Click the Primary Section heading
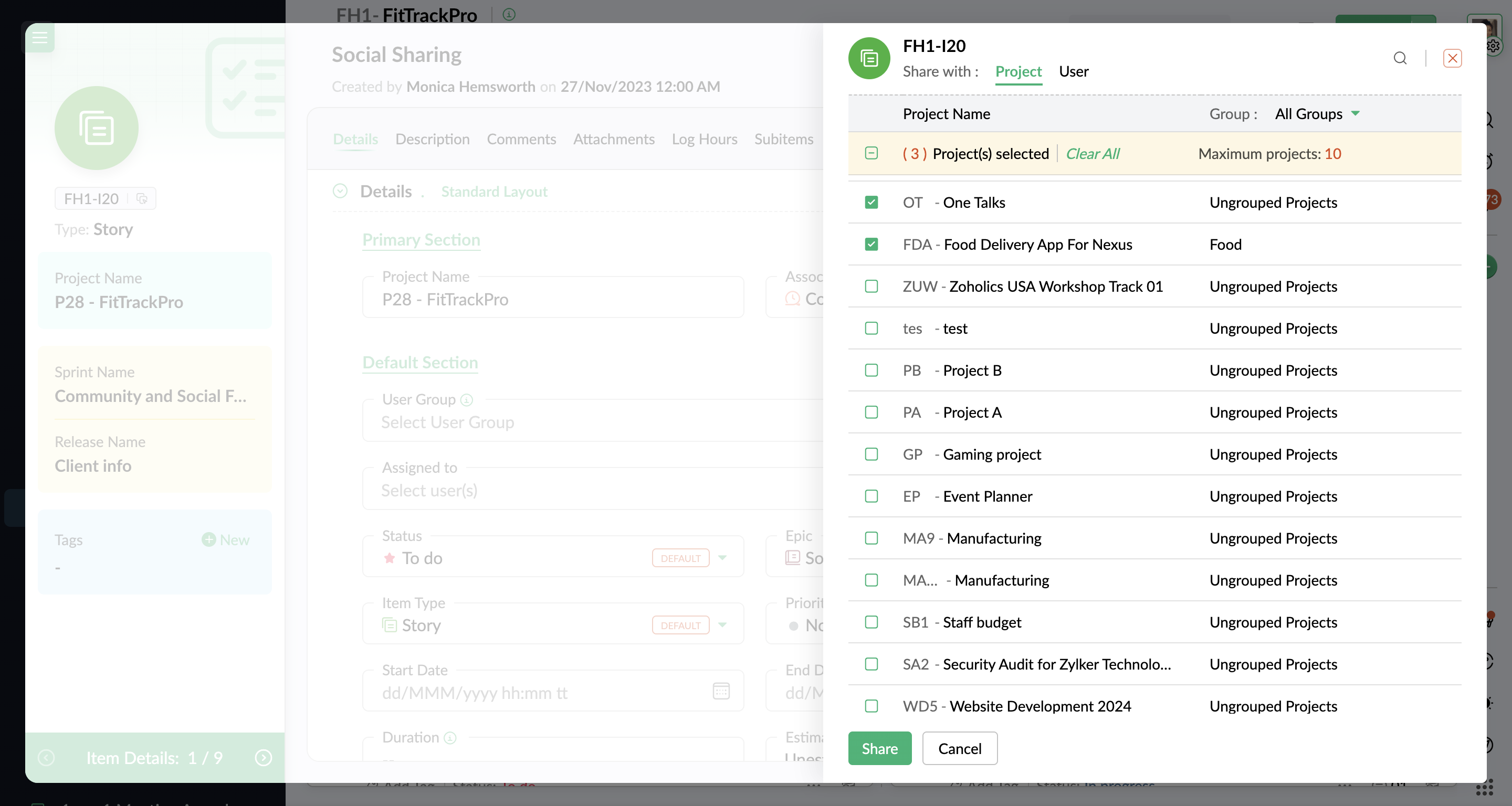 [x=421, y=240]
